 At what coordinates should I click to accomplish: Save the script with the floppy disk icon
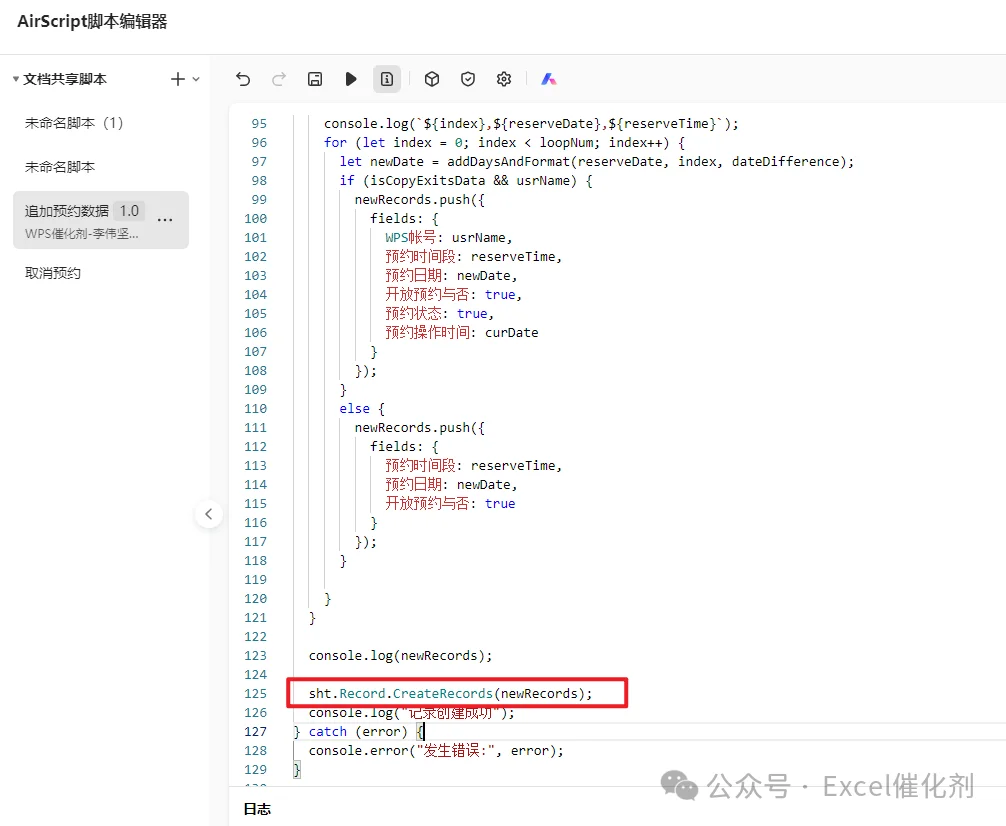click(x=315, y=79)
